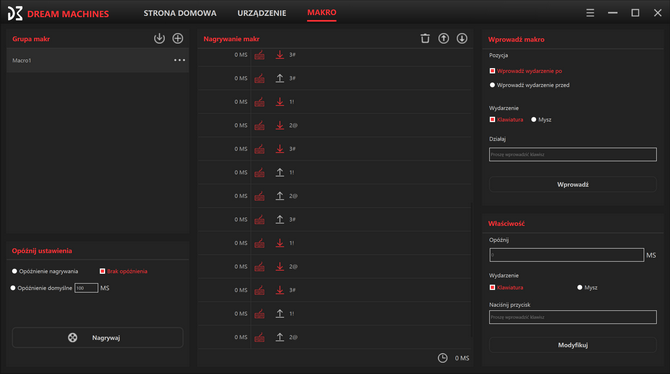The height and width of the screenshot is (374, 670).
Task: Choose Klawiatura in Wprowadź makro panel
Action: (506, 120)
